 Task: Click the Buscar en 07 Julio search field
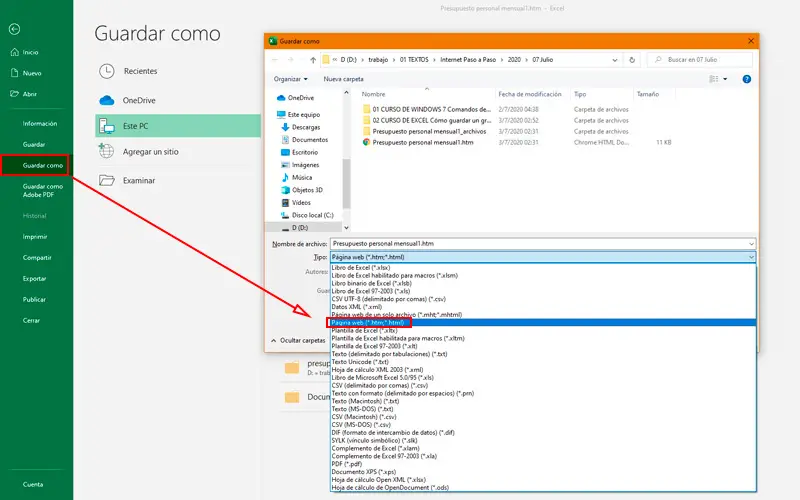(699, 60)
